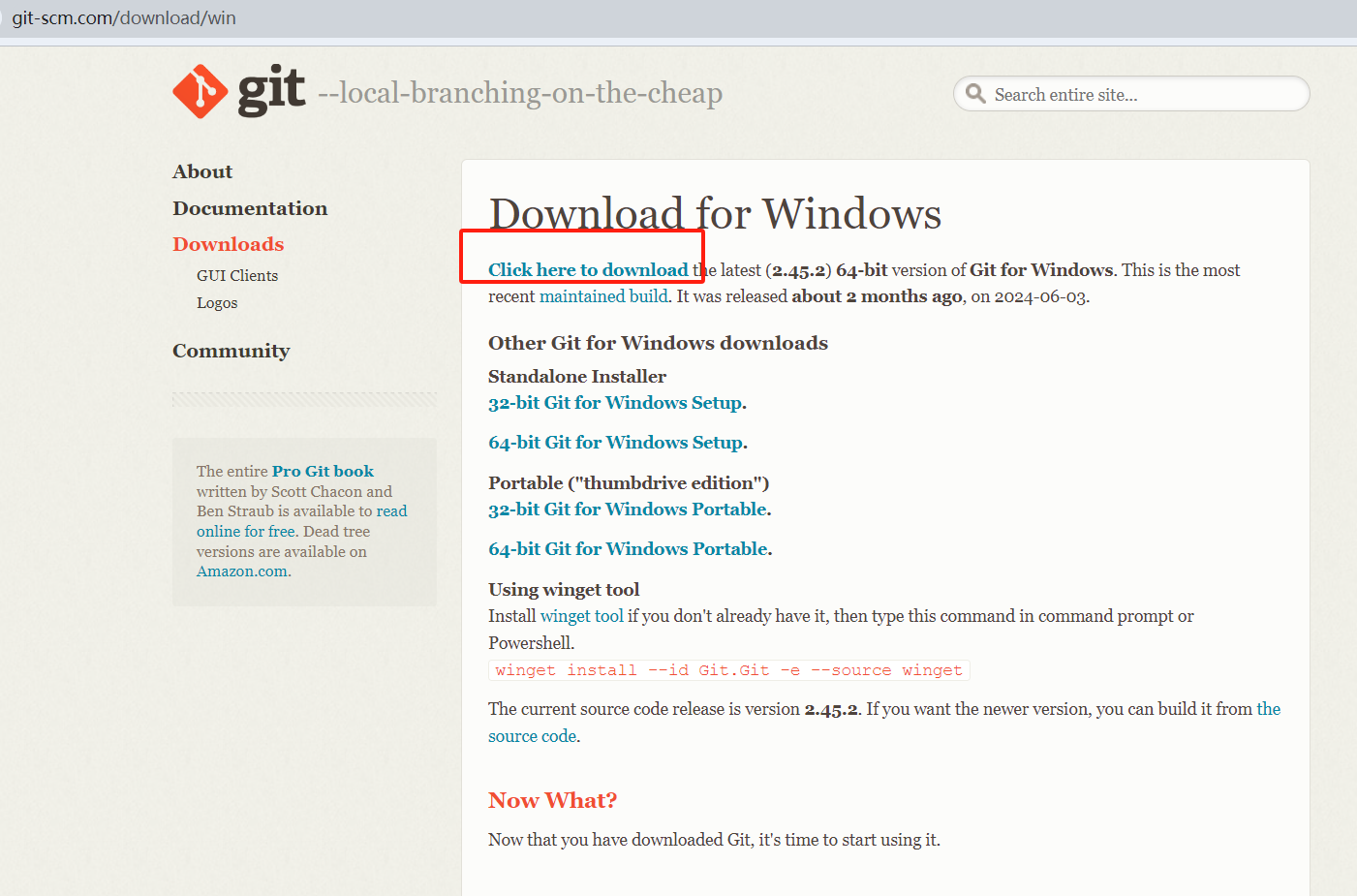
Task: Click the git wordmark in header
Action: click(271, 91)
